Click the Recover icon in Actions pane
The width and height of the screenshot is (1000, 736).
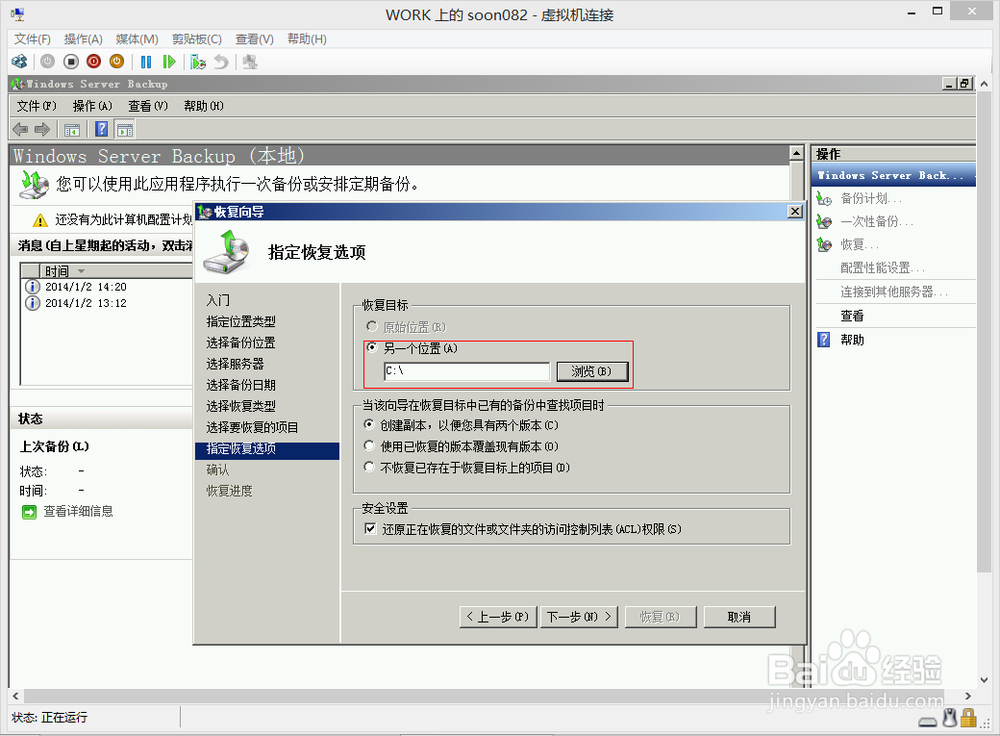pos(824,244)
